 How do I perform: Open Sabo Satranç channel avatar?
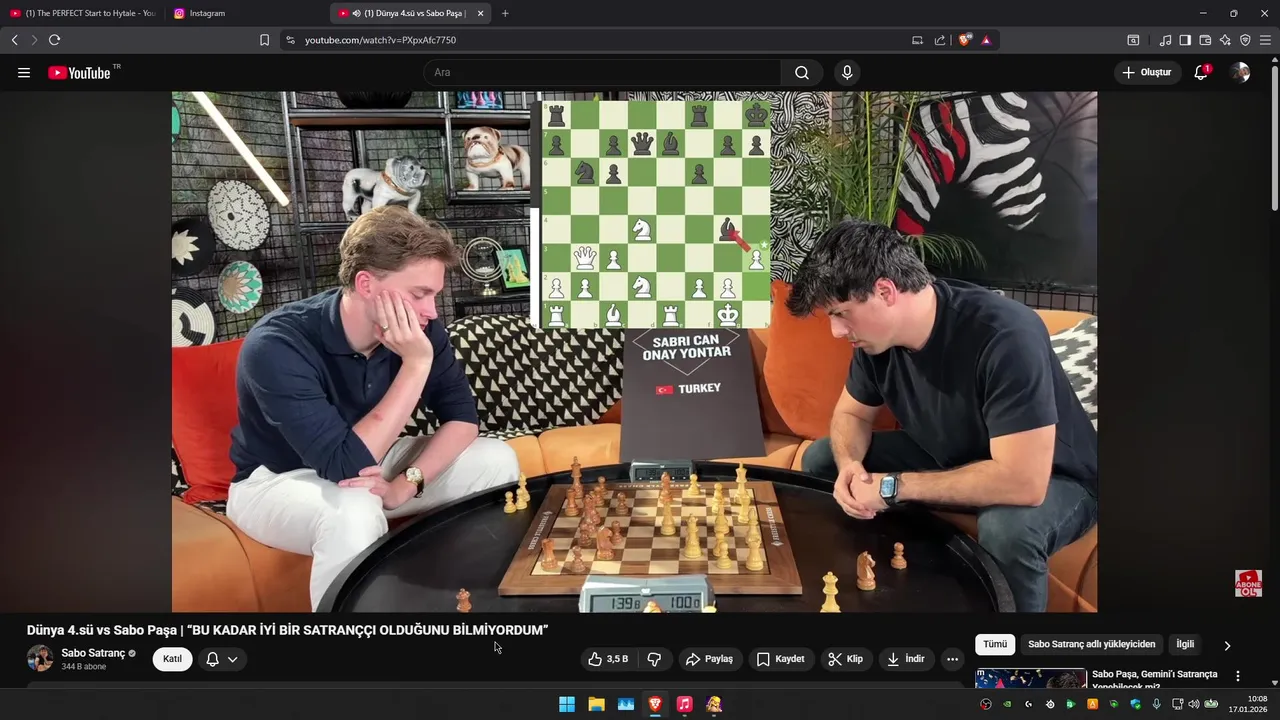[40, 658]
